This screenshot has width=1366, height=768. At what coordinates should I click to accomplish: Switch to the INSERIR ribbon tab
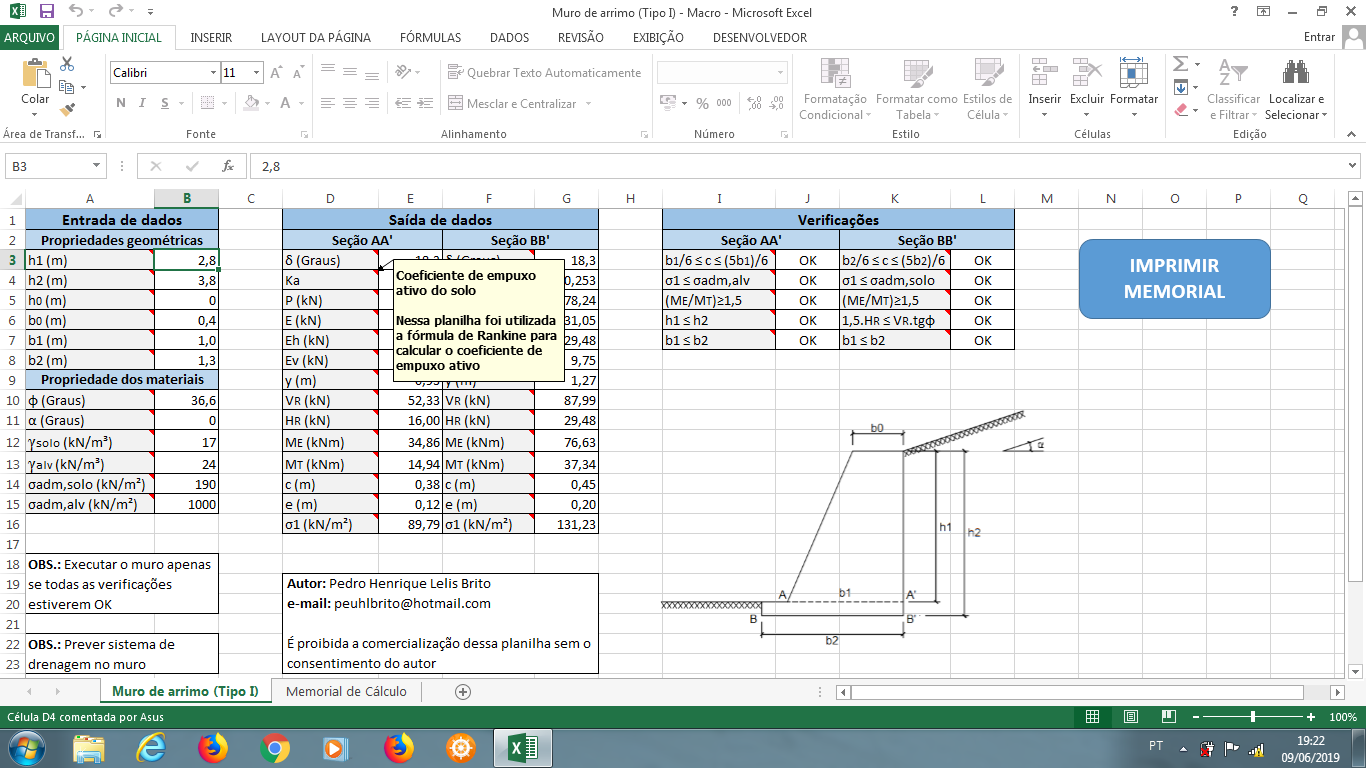[x=211, y=38]
